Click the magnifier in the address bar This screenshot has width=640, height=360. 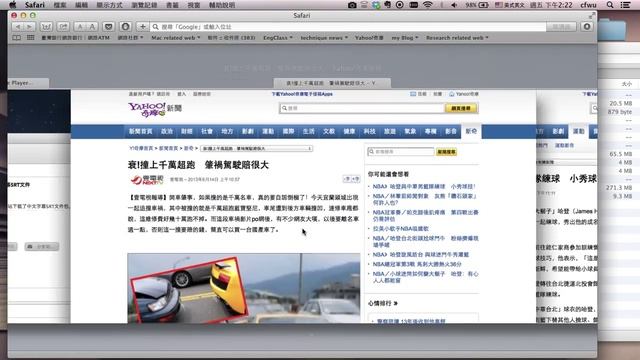click(x=156, y=27)
